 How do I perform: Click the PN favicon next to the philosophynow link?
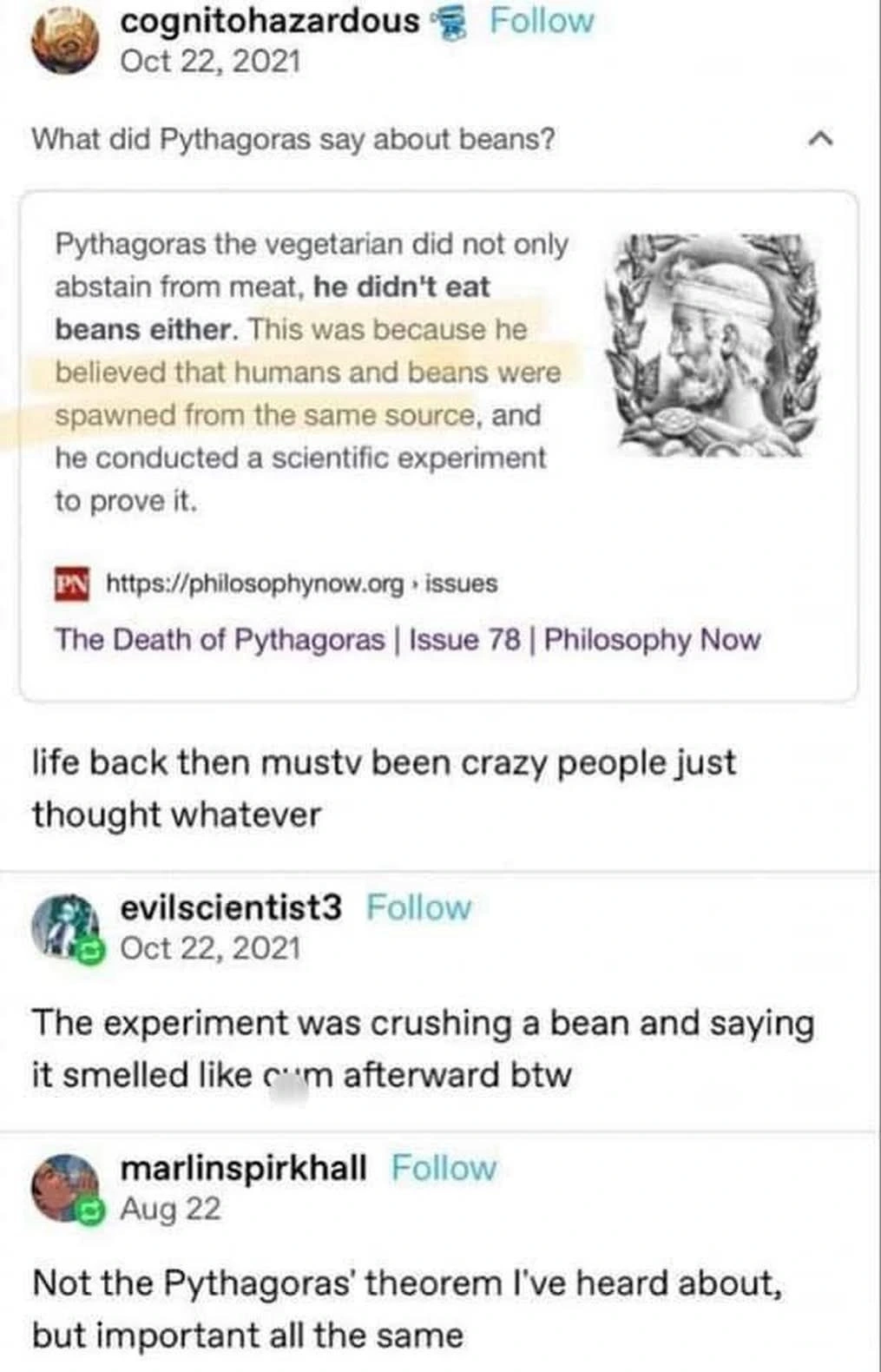point(73,583)
